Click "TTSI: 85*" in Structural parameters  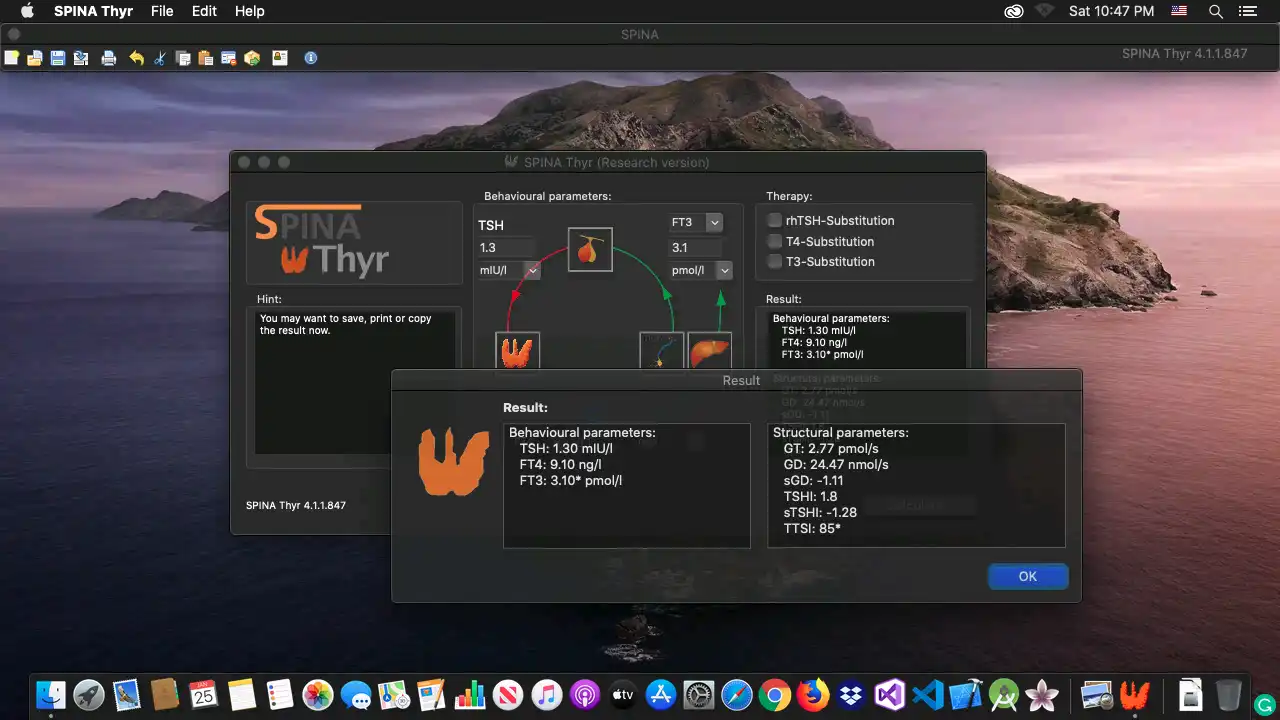812,528
